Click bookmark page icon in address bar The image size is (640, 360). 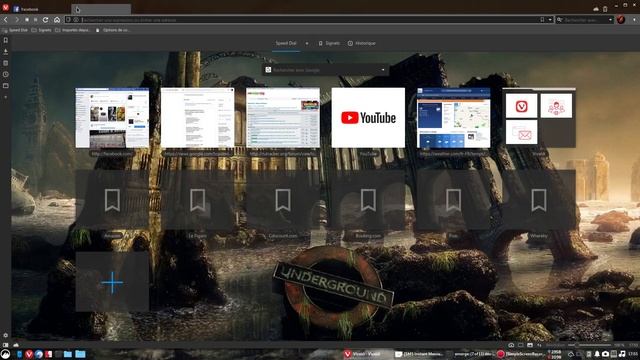pyautogui.click(x=542, y=20)
